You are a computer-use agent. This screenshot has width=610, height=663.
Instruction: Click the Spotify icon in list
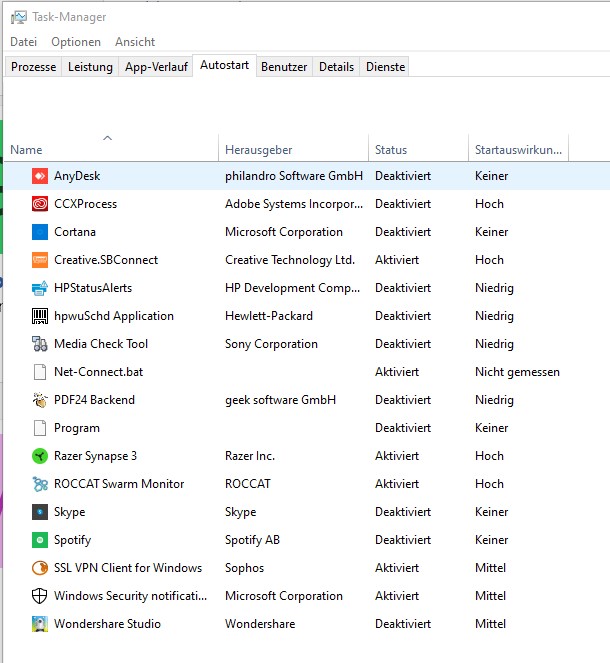(40, 540)
